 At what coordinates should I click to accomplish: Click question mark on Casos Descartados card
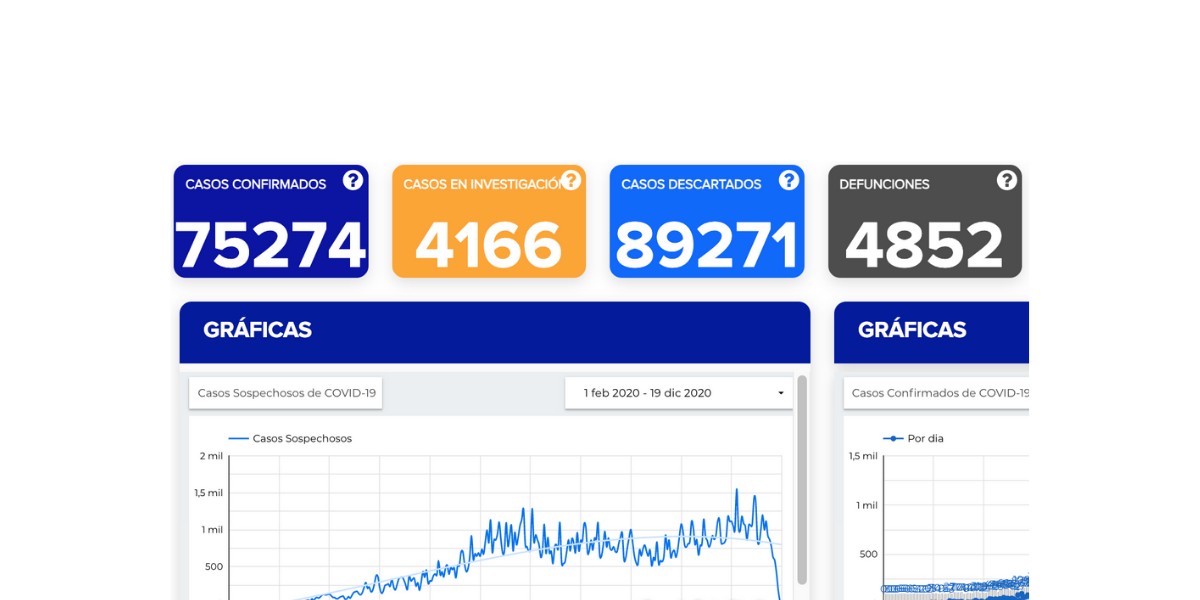click(789, 180)
